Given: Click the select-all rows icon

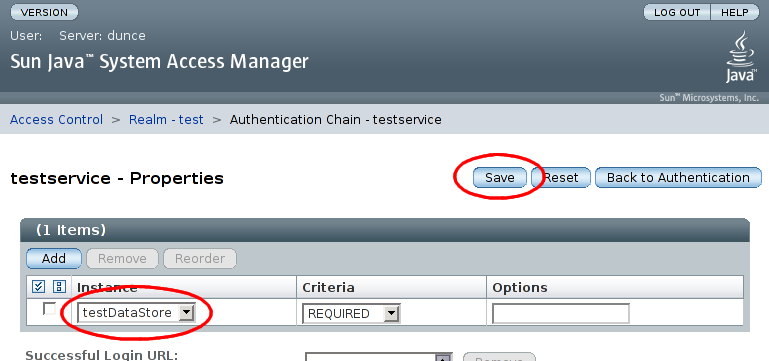Looking at the screenshot, I should [38, 286].
